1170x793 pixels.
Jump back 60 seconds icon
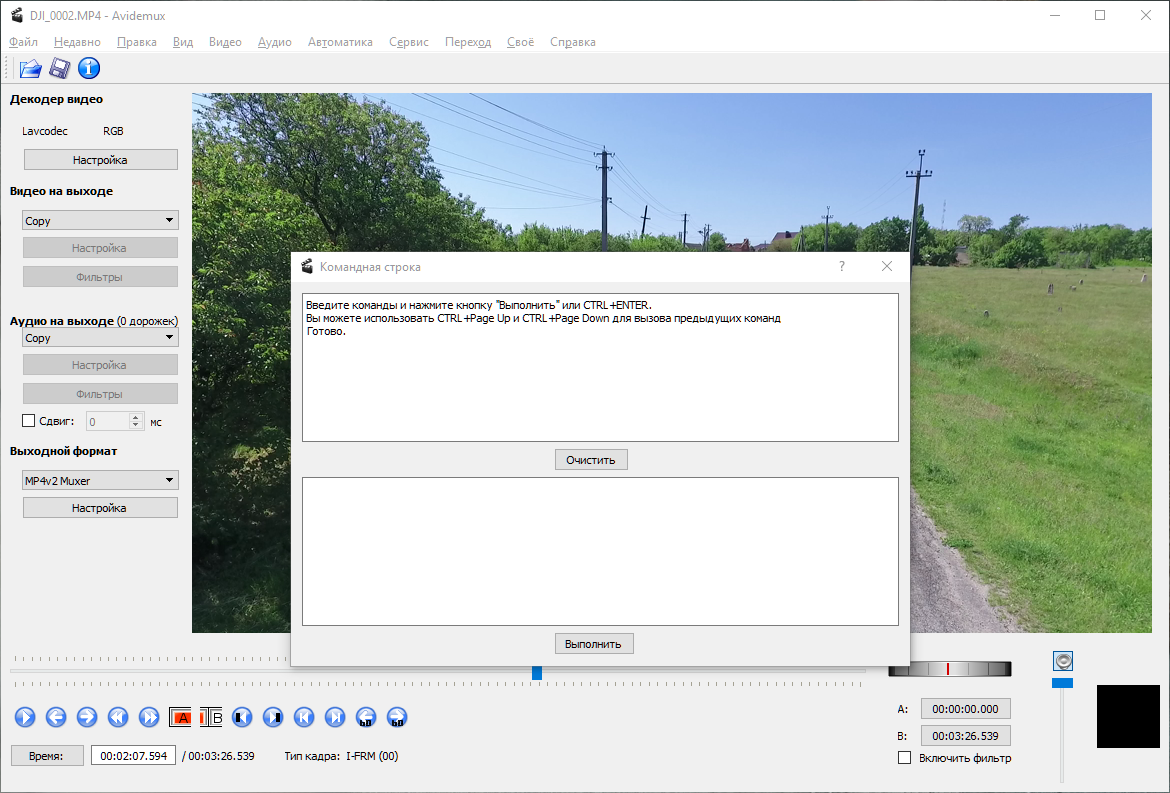pyautogui.click(x=366, y=718)
